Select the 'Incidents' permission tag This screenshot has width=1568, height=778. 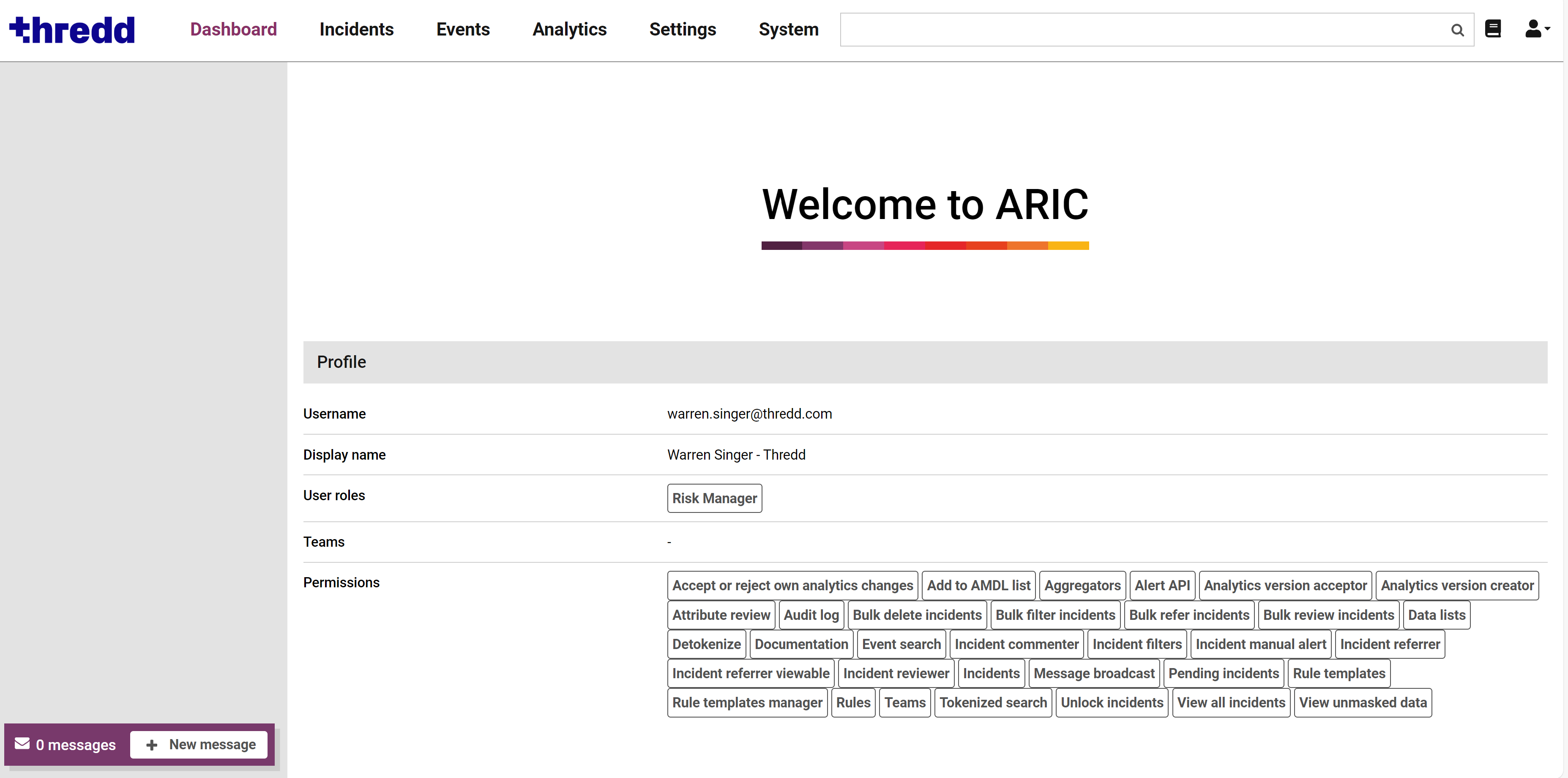pyautogui.click(x=991, y=673)
